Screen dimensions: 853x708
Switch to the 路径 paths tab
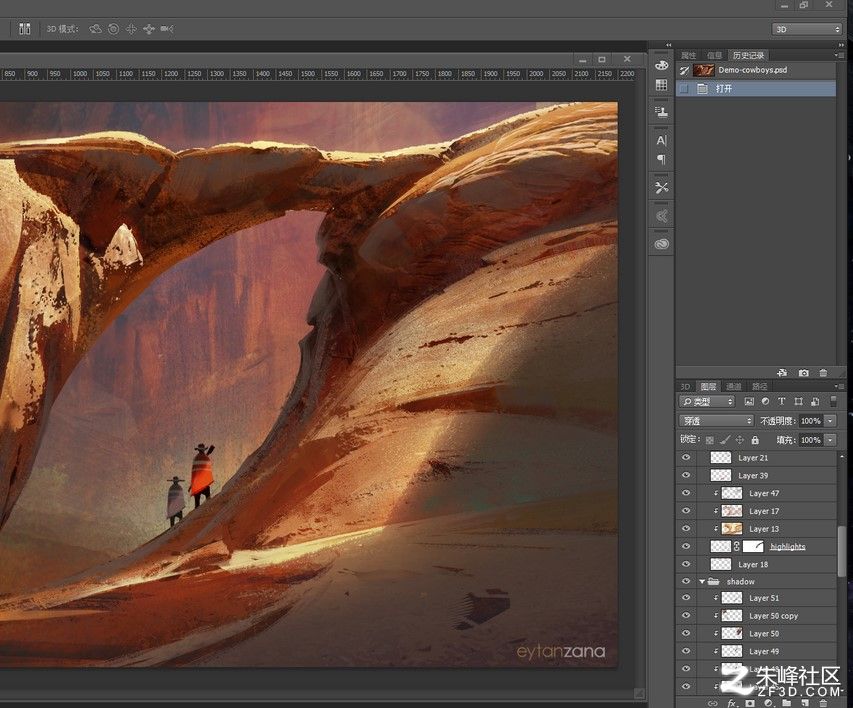(x=759, y=386)
